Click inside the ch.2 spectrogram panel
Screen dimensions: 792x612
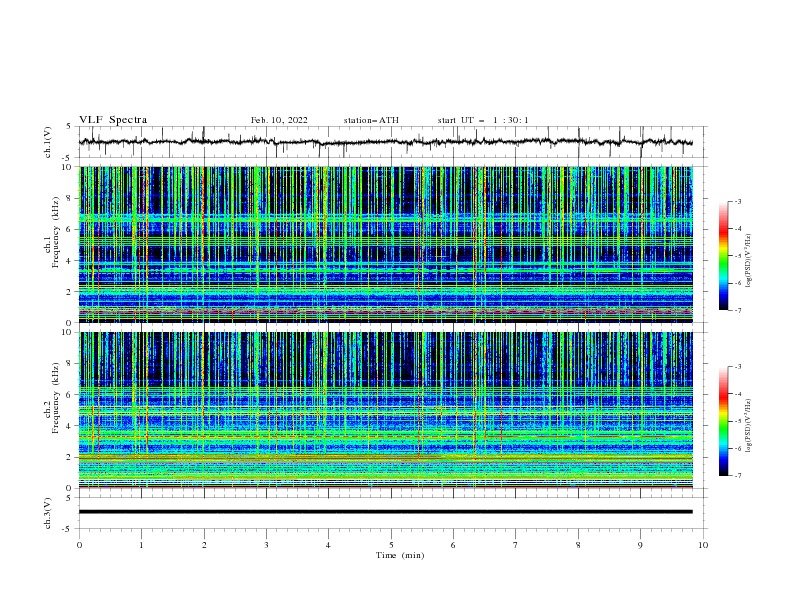(386, 410)
